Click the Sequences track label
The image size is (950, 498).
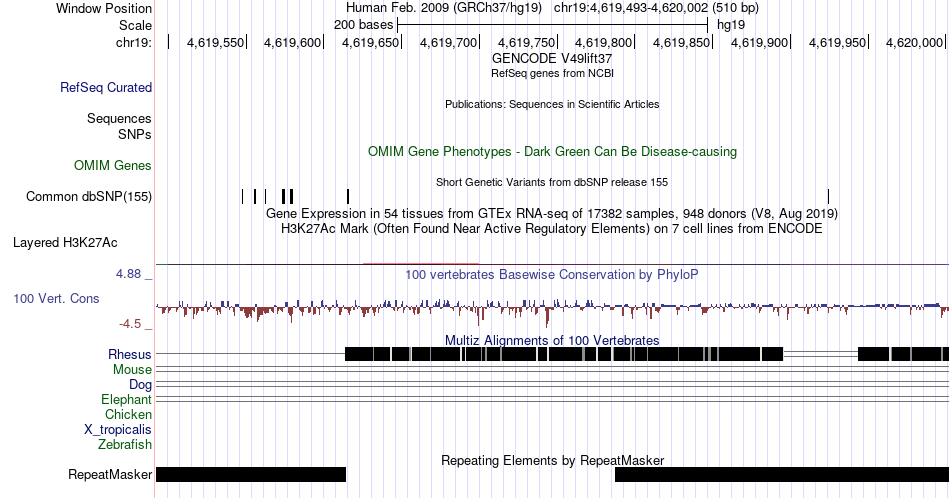point(119,118)
